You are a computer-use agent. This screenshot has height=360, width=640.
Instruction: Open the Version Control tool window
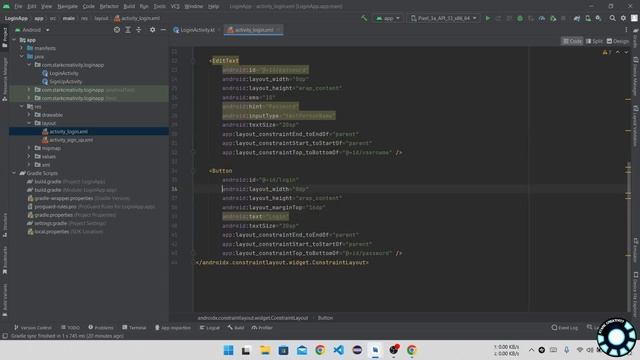click(33, 328)
